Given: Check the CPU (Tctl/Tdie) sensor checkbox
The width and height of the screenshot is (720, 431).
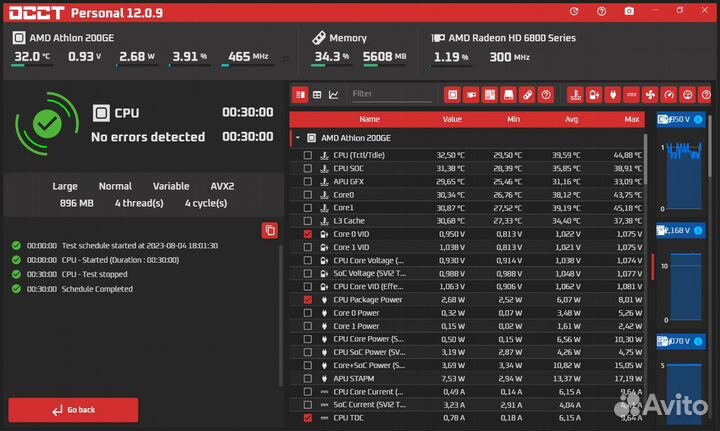Looking at the screenshot, I should pyautogui.click(x=308, y=155).
